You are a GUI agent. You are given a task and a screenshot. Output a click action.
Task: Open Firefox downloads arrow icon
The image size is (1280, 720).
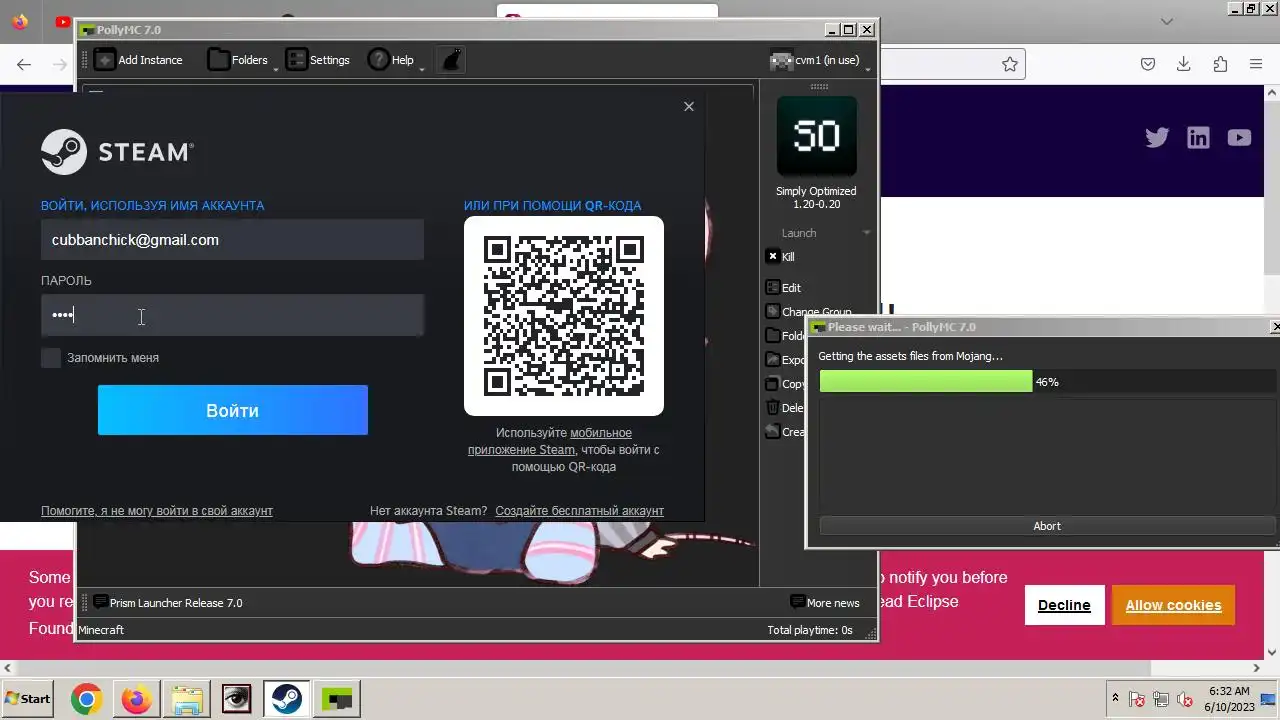tap(1184, 64)
